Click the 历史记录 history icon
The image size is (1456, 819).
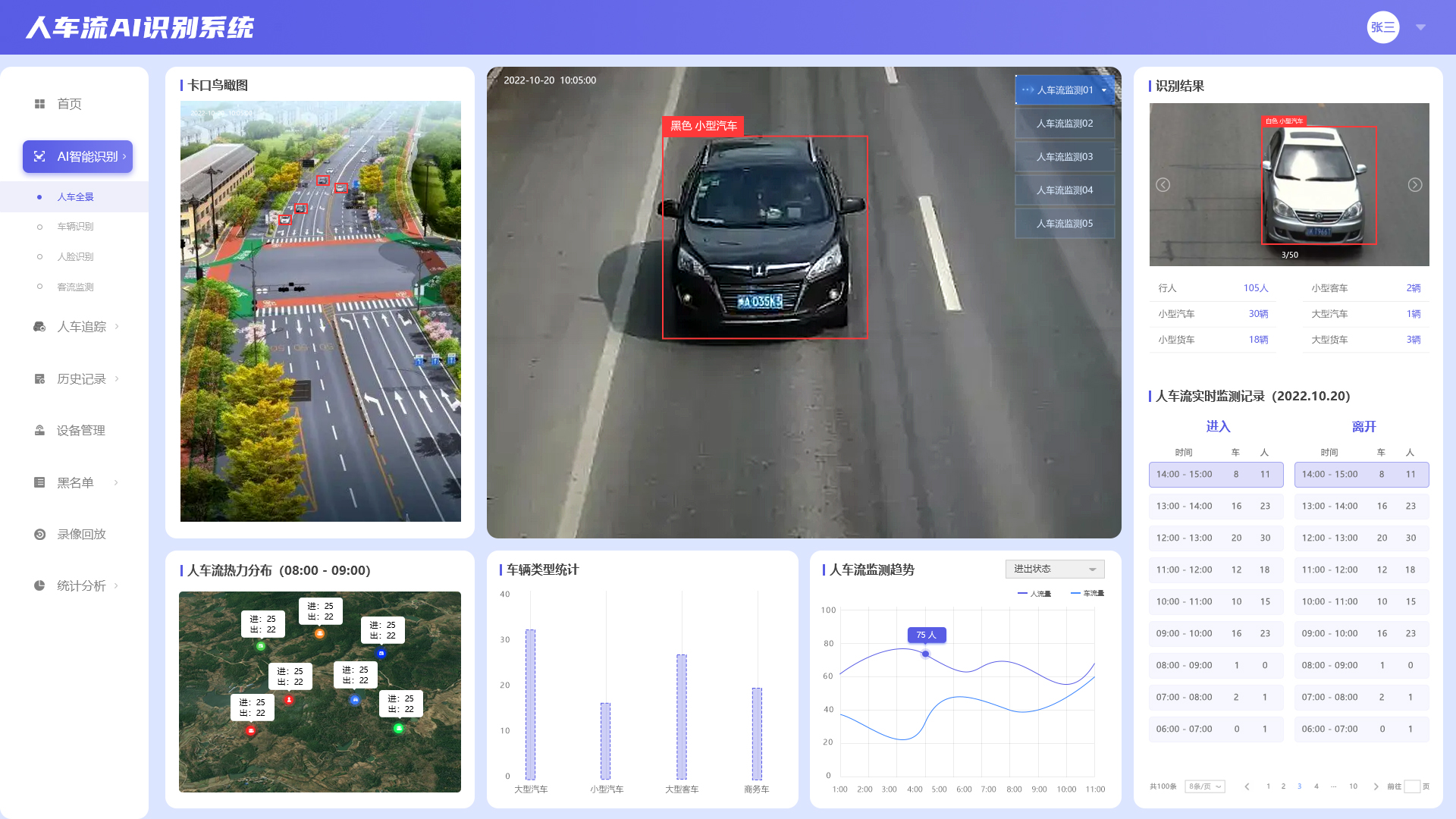(x=39, y=379)
